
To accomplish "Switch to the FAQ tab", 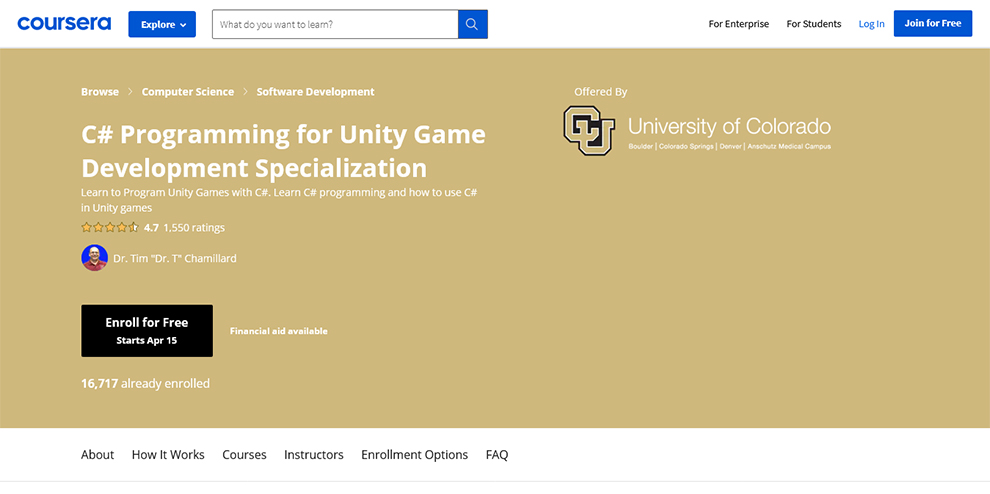I will [497, 455].
